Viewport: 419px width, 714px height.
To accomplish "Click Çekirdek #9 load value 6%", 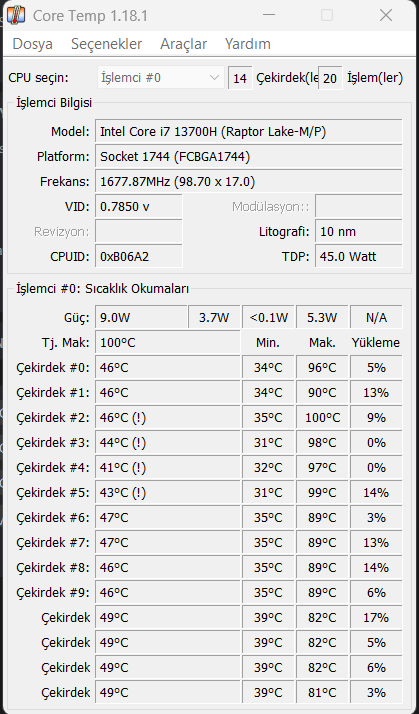I will pos(376,593).
